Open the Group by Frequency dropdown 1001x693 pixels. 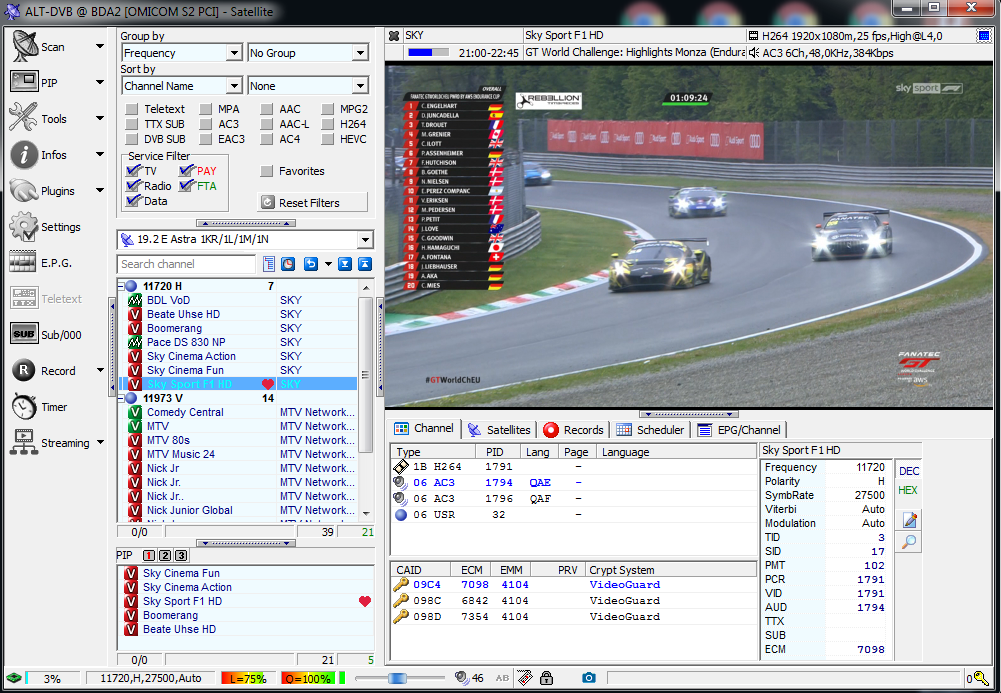click(235, 52)
